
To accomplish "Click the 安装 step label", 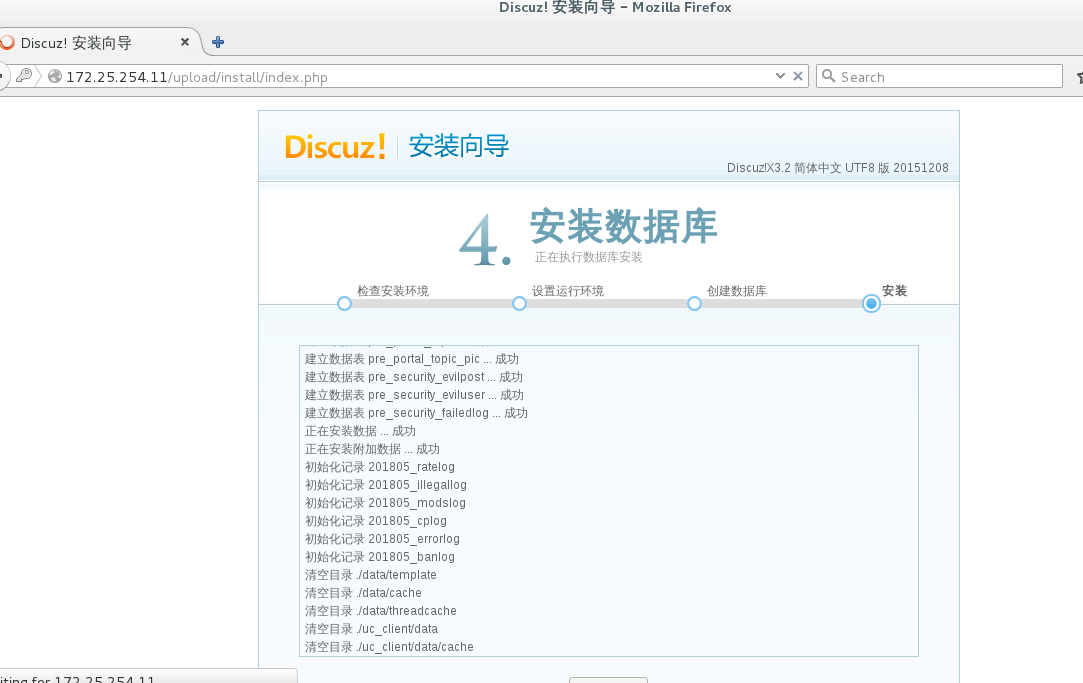I will click(894, 291).
